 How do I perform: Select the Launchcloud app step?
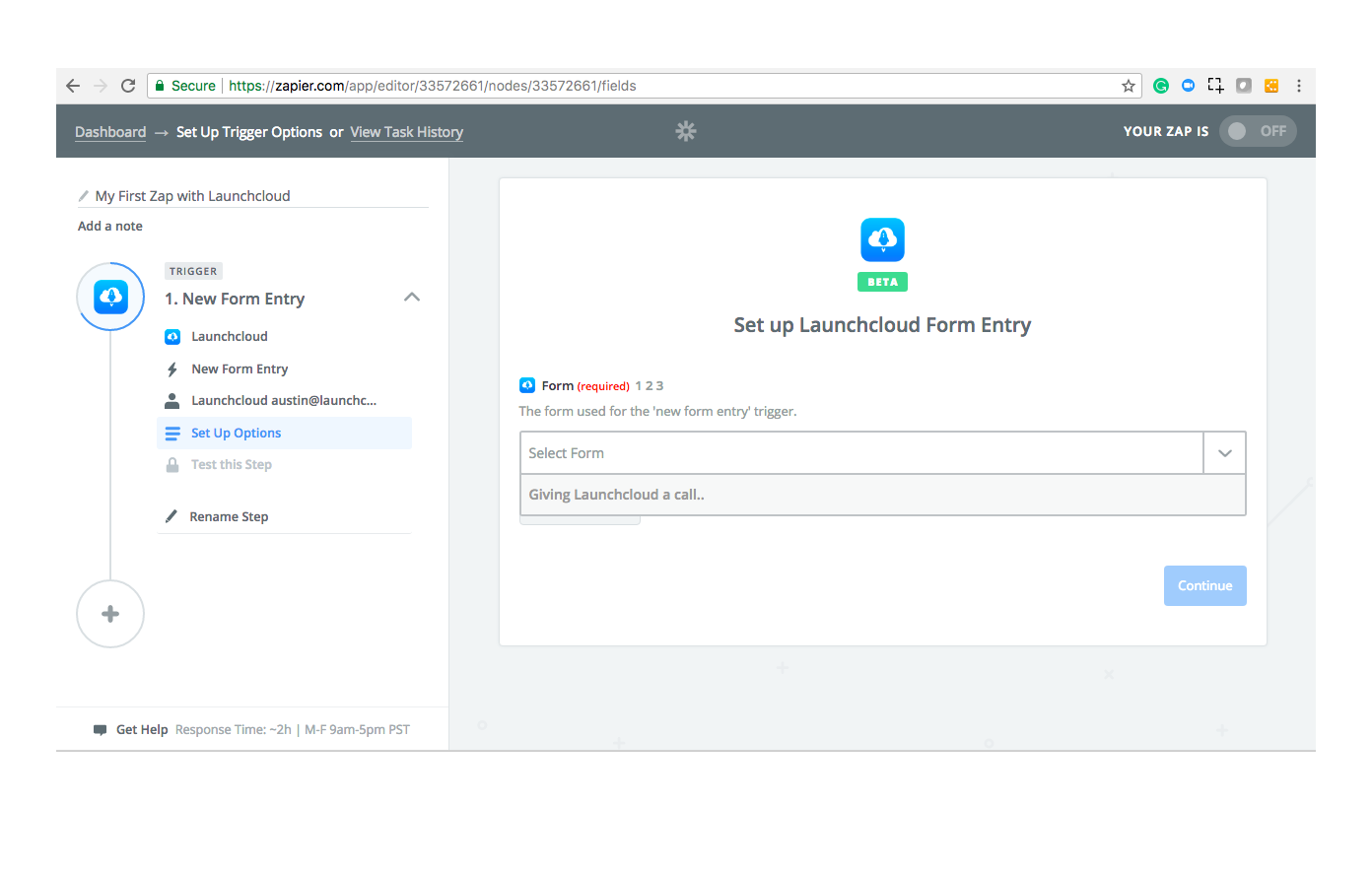pyautogui.click(x=230, y=337)
